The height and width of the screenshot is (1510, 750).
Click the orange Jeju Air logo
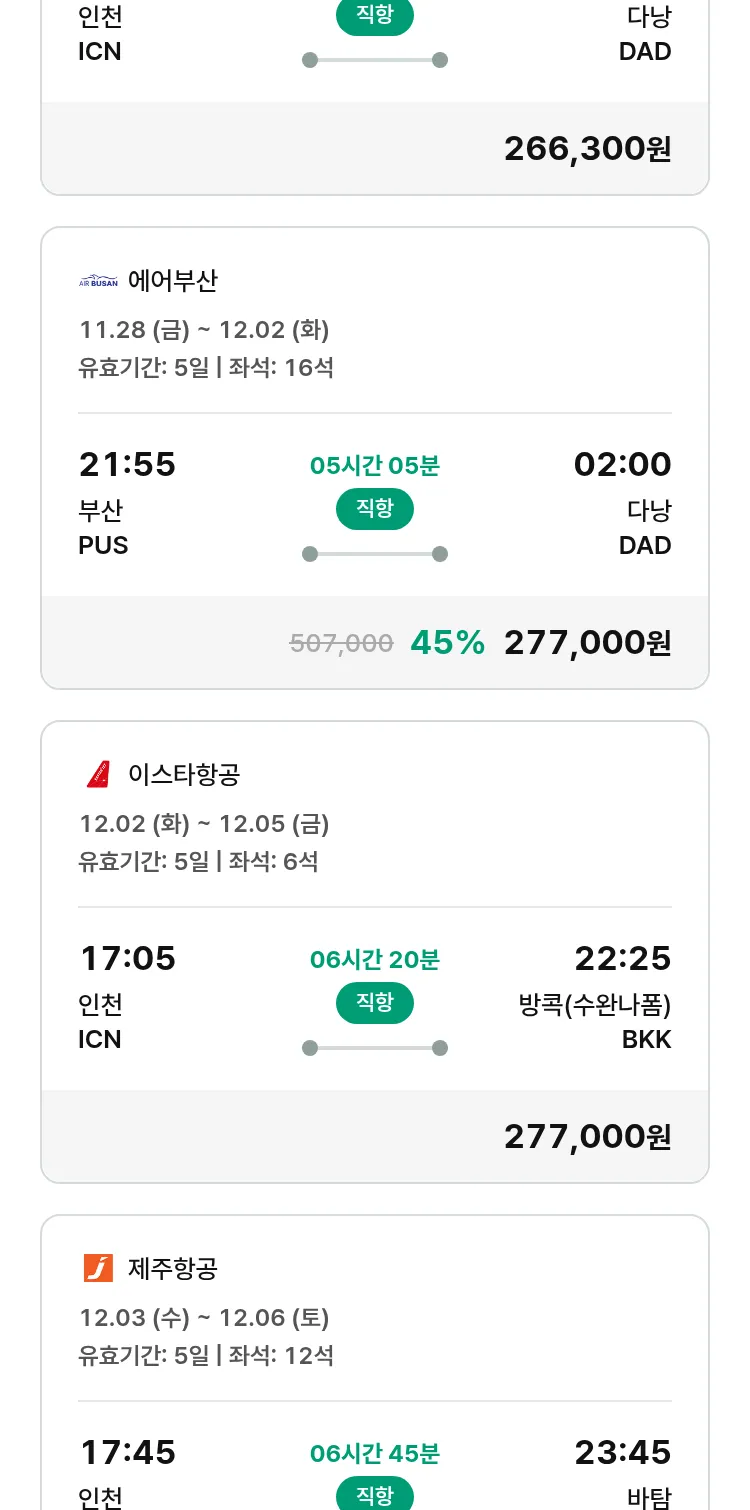pyautogui.click(x=98, y=1268)
